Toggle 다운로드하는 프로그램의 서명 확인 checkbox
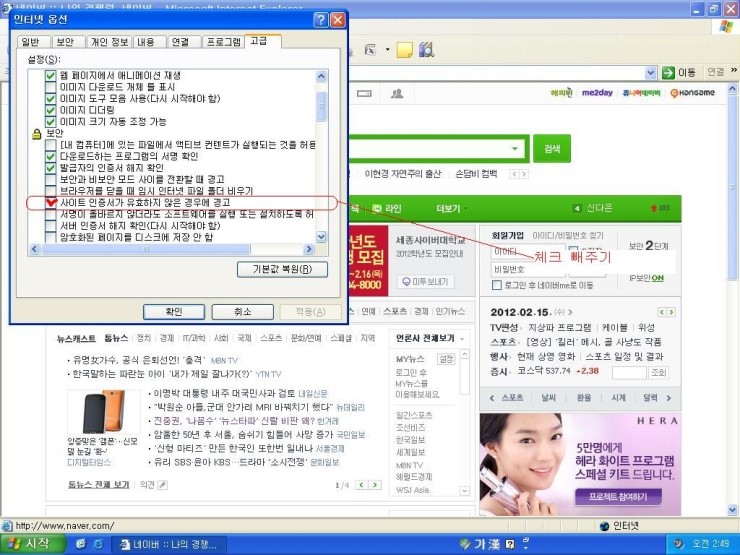This screenshot has width=740, height=555. (x=50, y=156)
